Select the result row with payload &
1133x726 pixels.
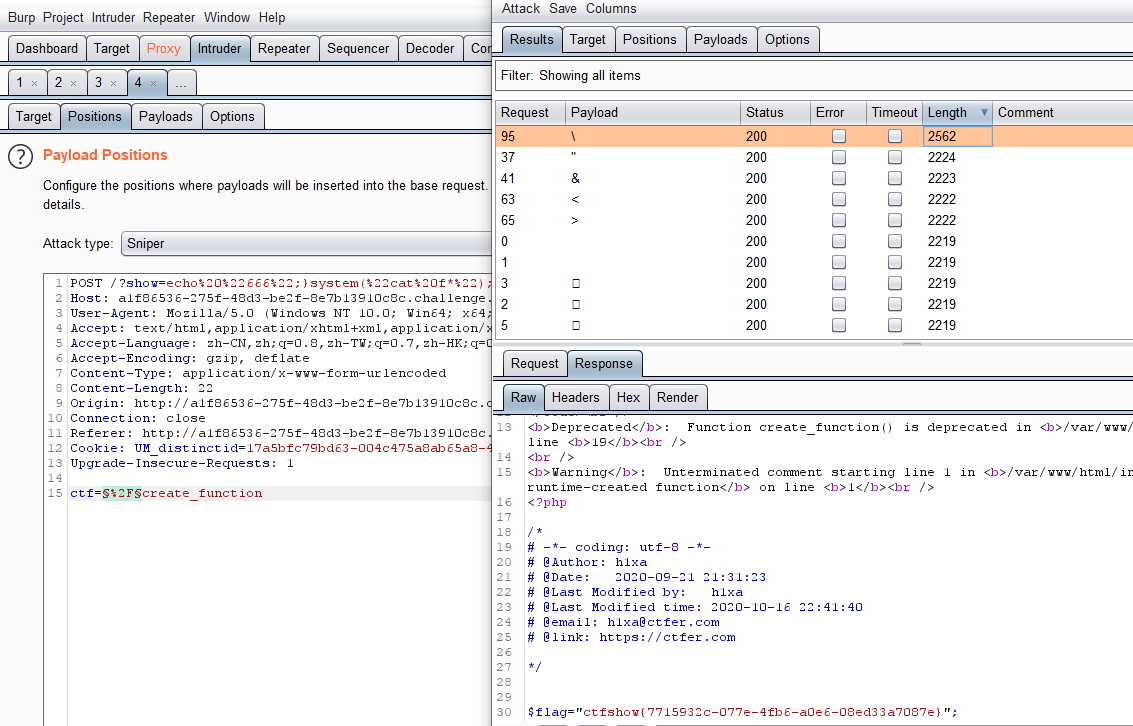coord(814,178)
